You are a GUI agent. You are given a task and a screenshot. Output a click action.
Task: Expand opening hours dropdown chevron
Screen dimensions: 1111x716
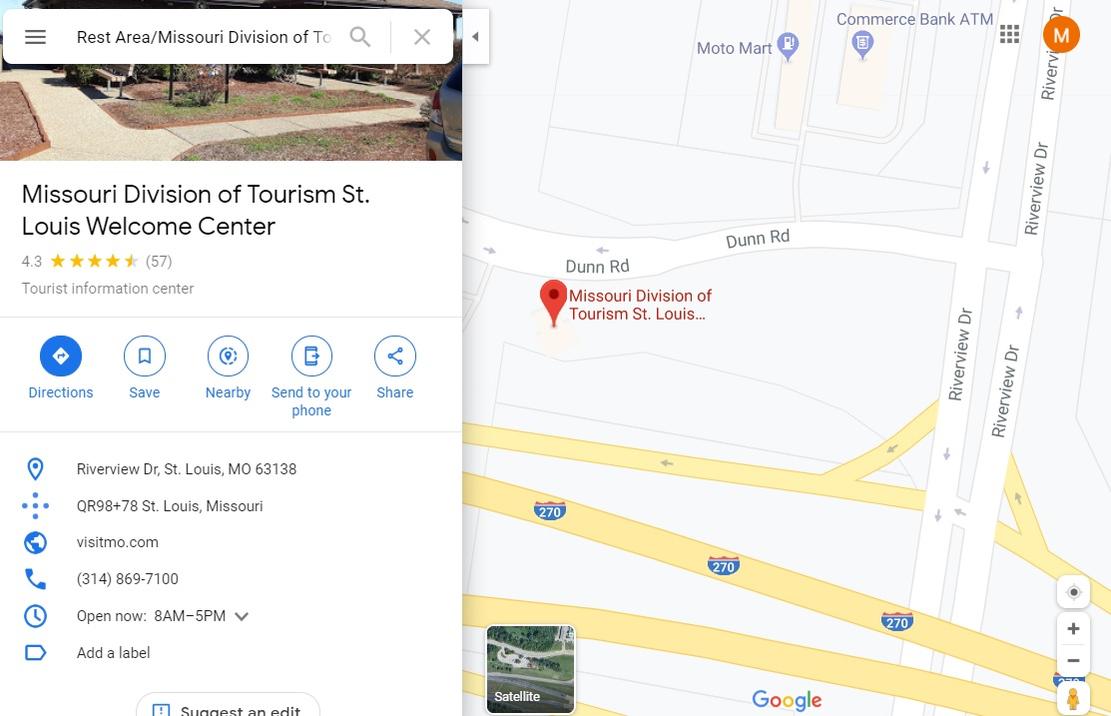pyautogui.click(x=242, y=616)
